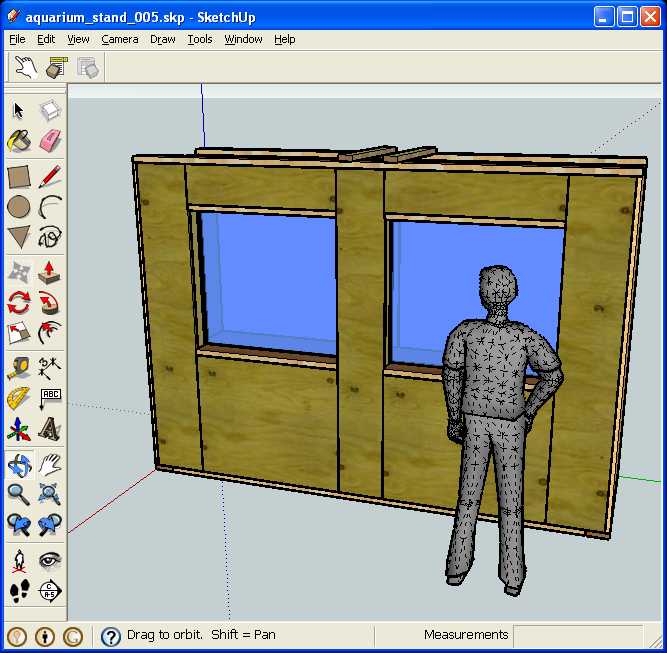This screenshot has width=667, height=653.
Task: Click the Make Component tool icon
Action: (x=50, y=111)
